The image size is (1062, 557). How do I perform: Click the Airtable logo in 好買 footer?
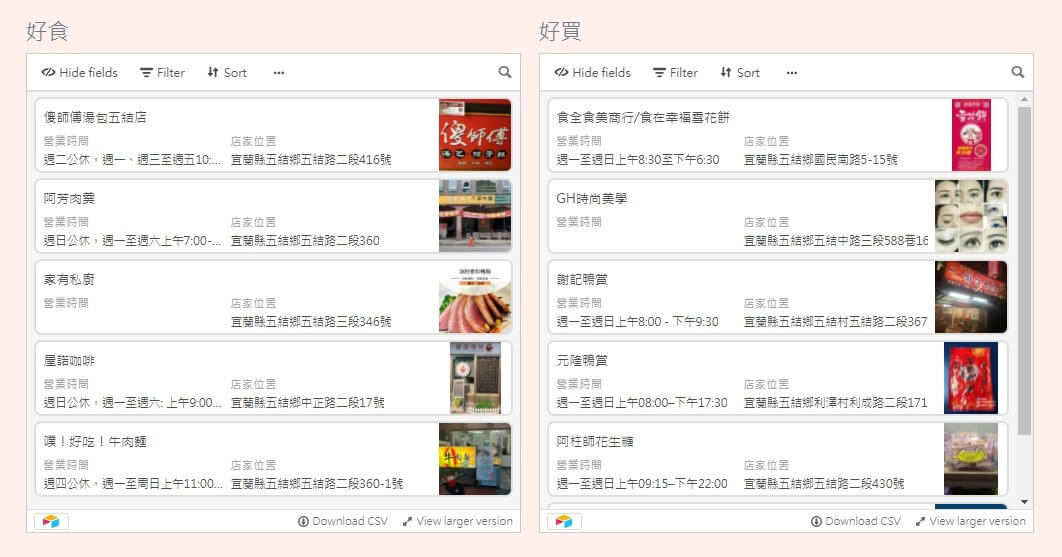pyautogui.click(x=564, y=521)
